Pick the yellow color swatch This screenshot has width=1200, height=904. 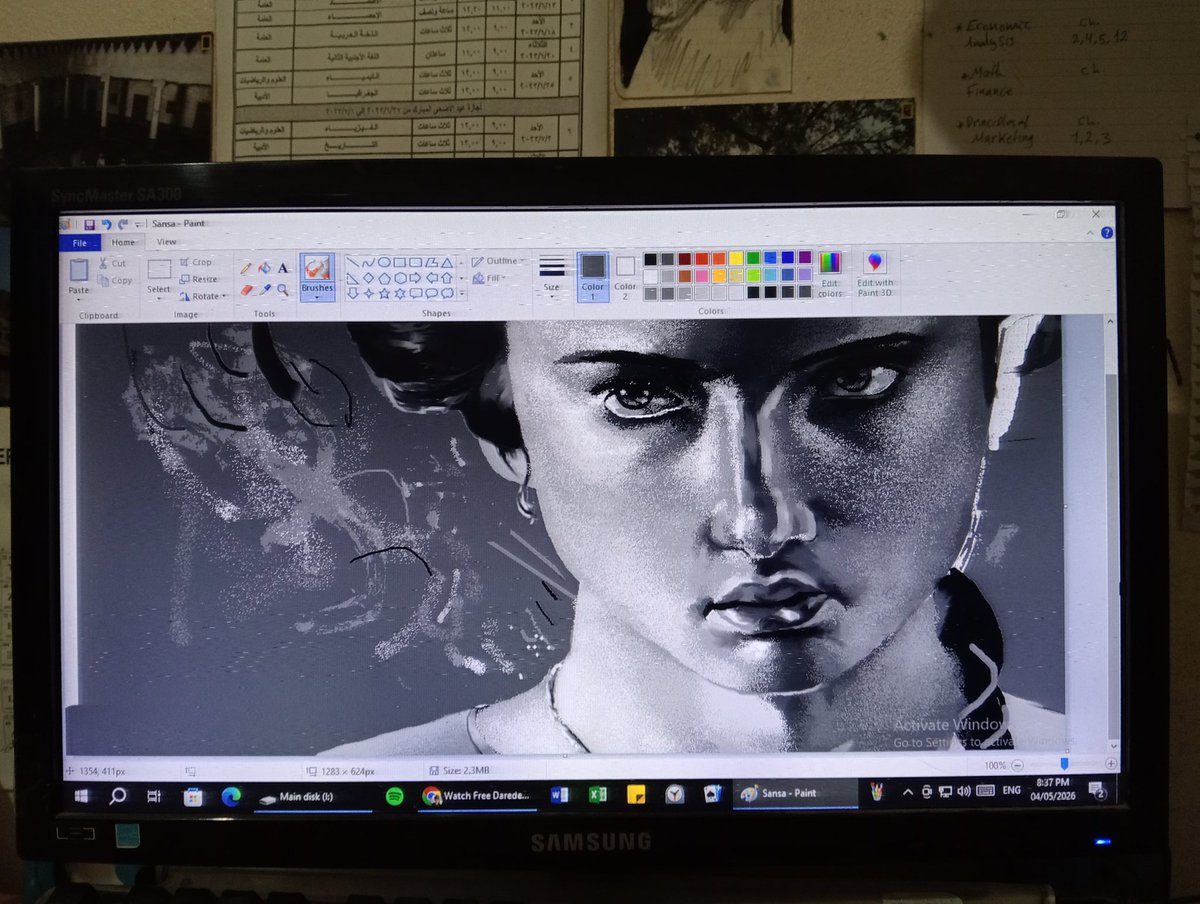point(736,258)
